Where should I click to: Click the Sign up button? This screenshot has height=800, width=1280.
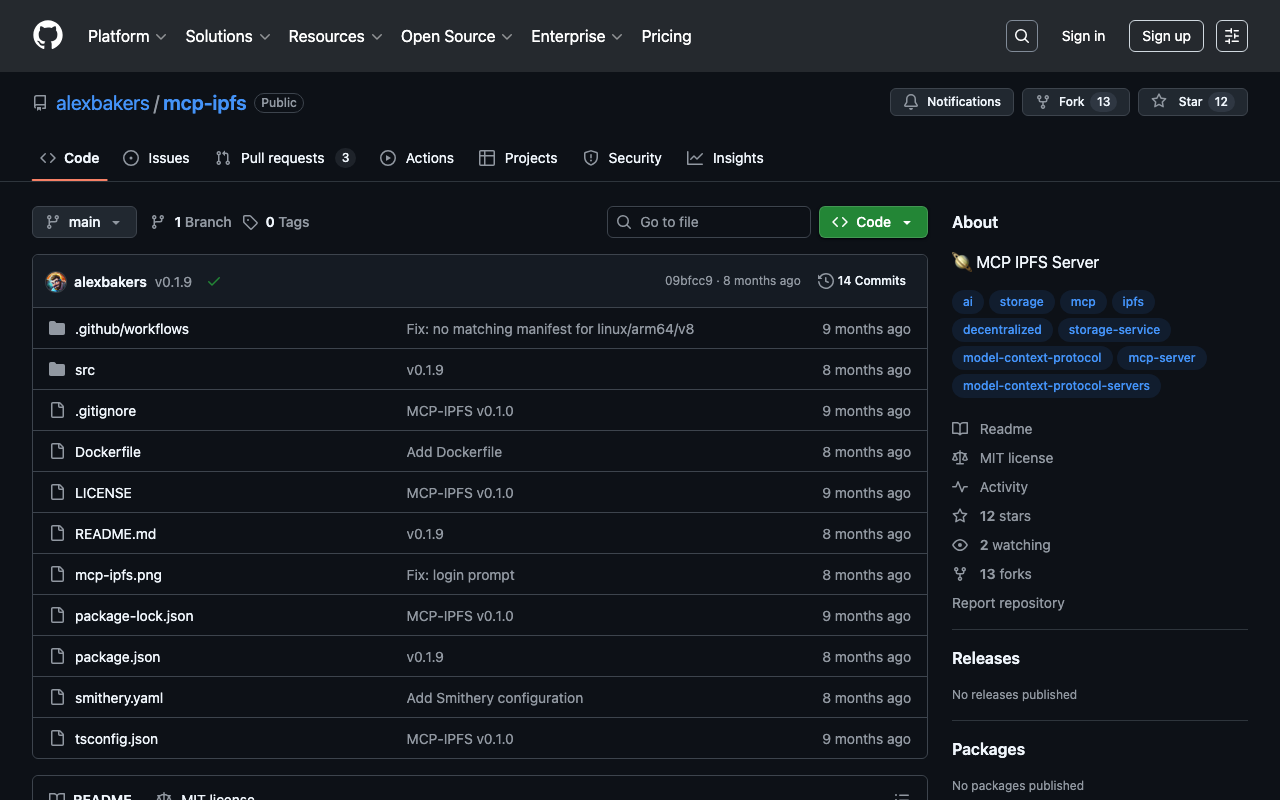(x=1165, y=36)
